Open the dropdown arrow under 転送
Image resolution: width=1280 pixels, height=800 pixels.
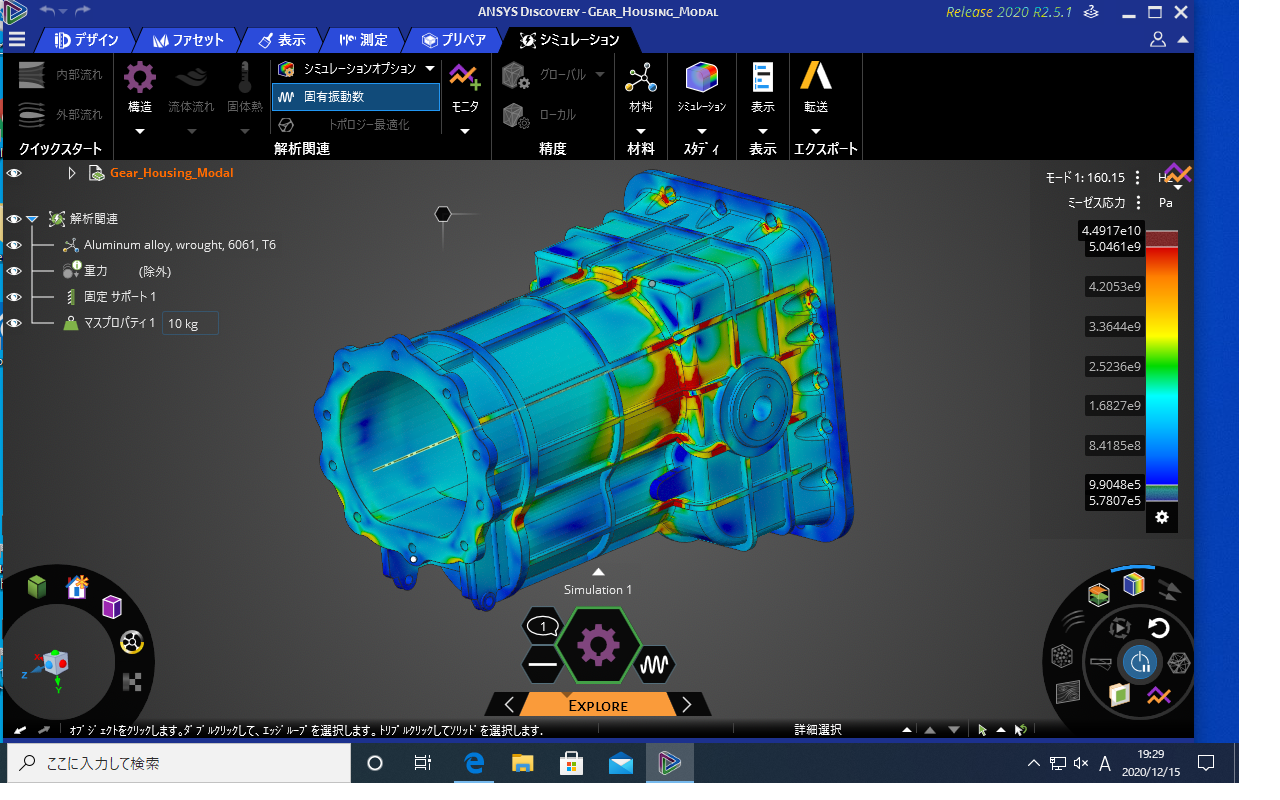tap(816, 131)
